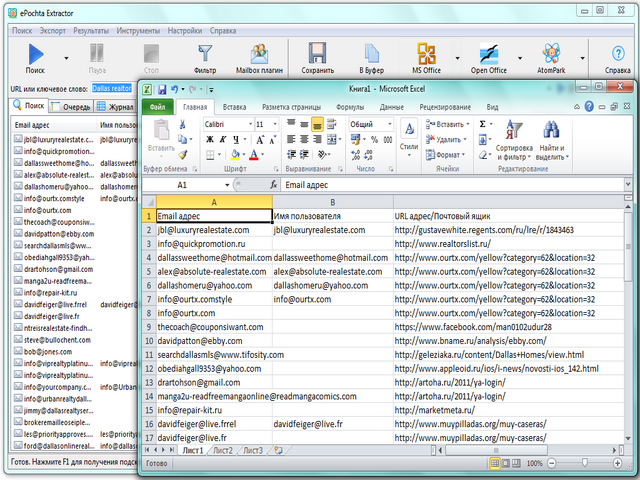
Task: Open Справка help icon in ePochta toolbar
Action: coord(618,53)
